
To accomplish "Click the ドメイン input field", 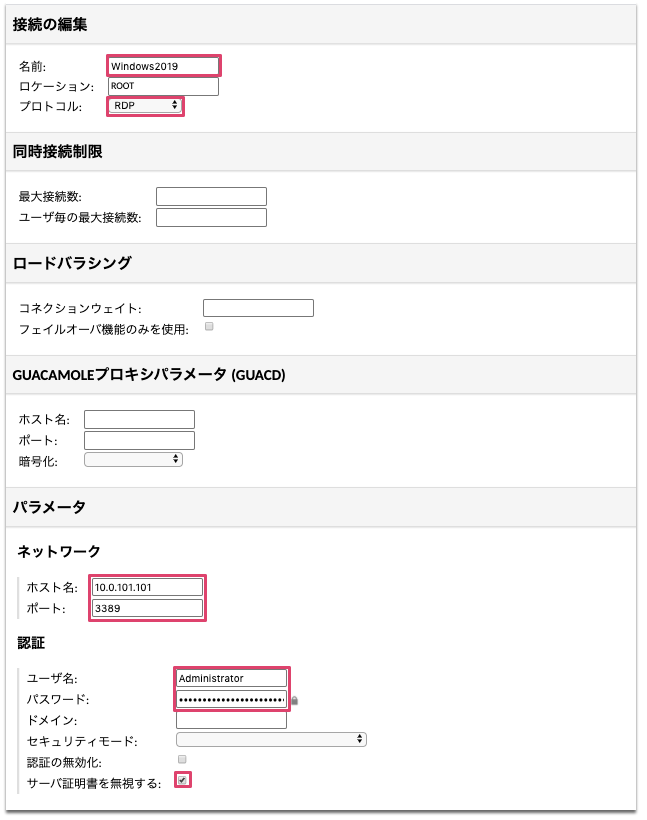I will tap(231, 720).
